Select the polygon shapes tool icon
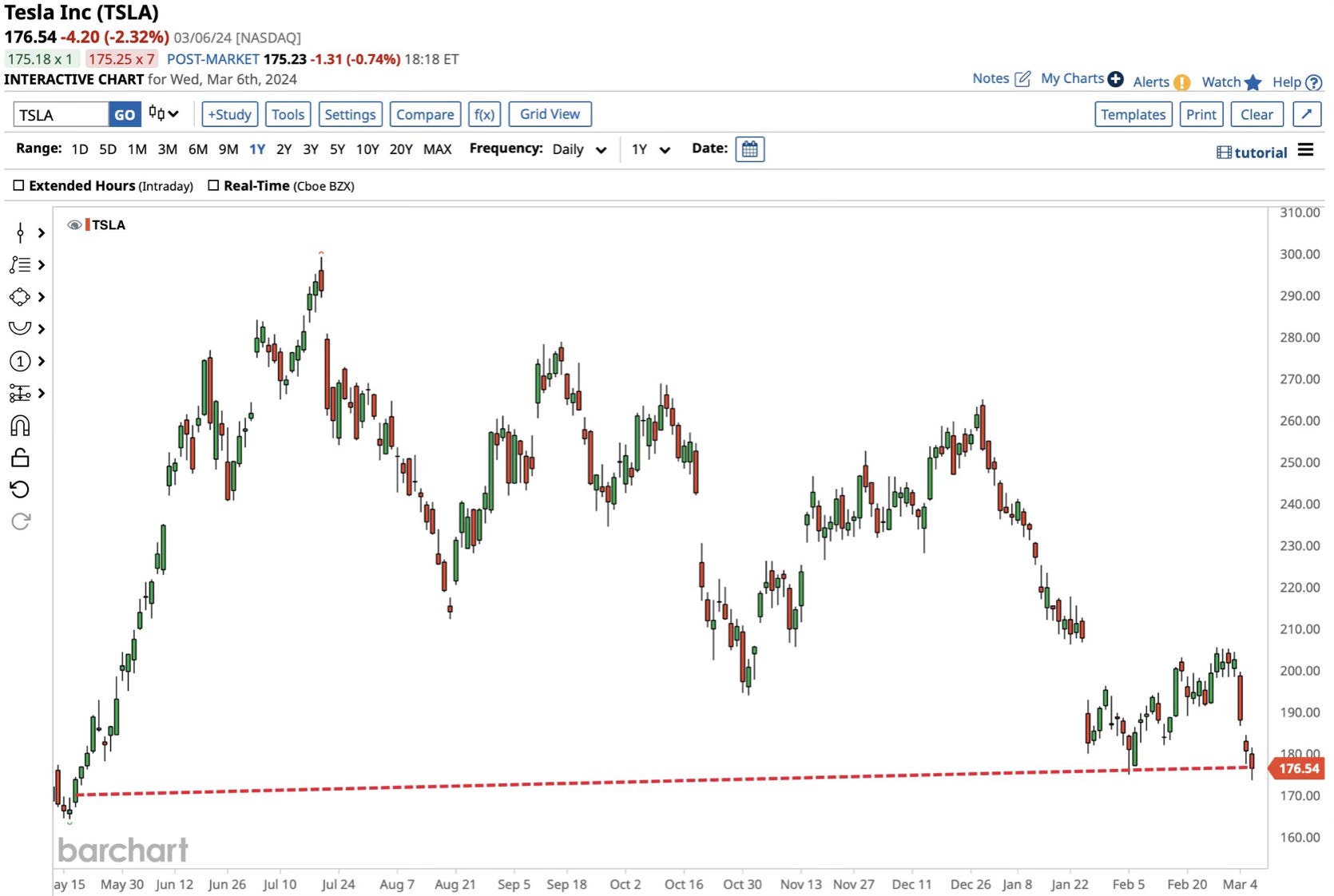1334x896 pixels. 20,297
